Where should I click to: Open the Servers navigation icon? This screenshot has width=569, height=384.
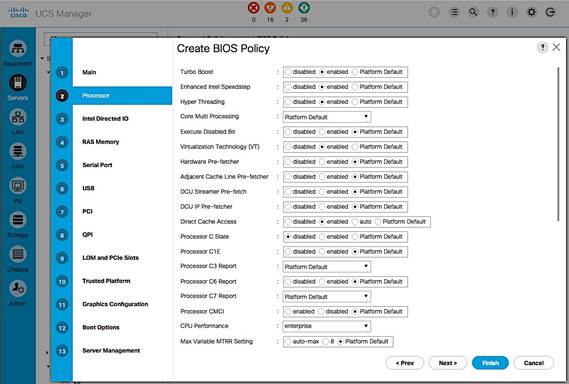pos(17,83)
